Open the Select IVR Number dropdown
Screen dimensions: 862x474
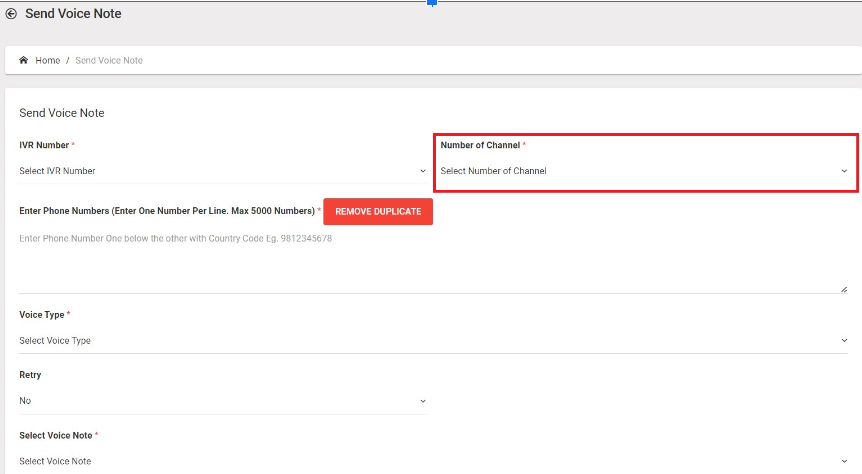[223, 171]
